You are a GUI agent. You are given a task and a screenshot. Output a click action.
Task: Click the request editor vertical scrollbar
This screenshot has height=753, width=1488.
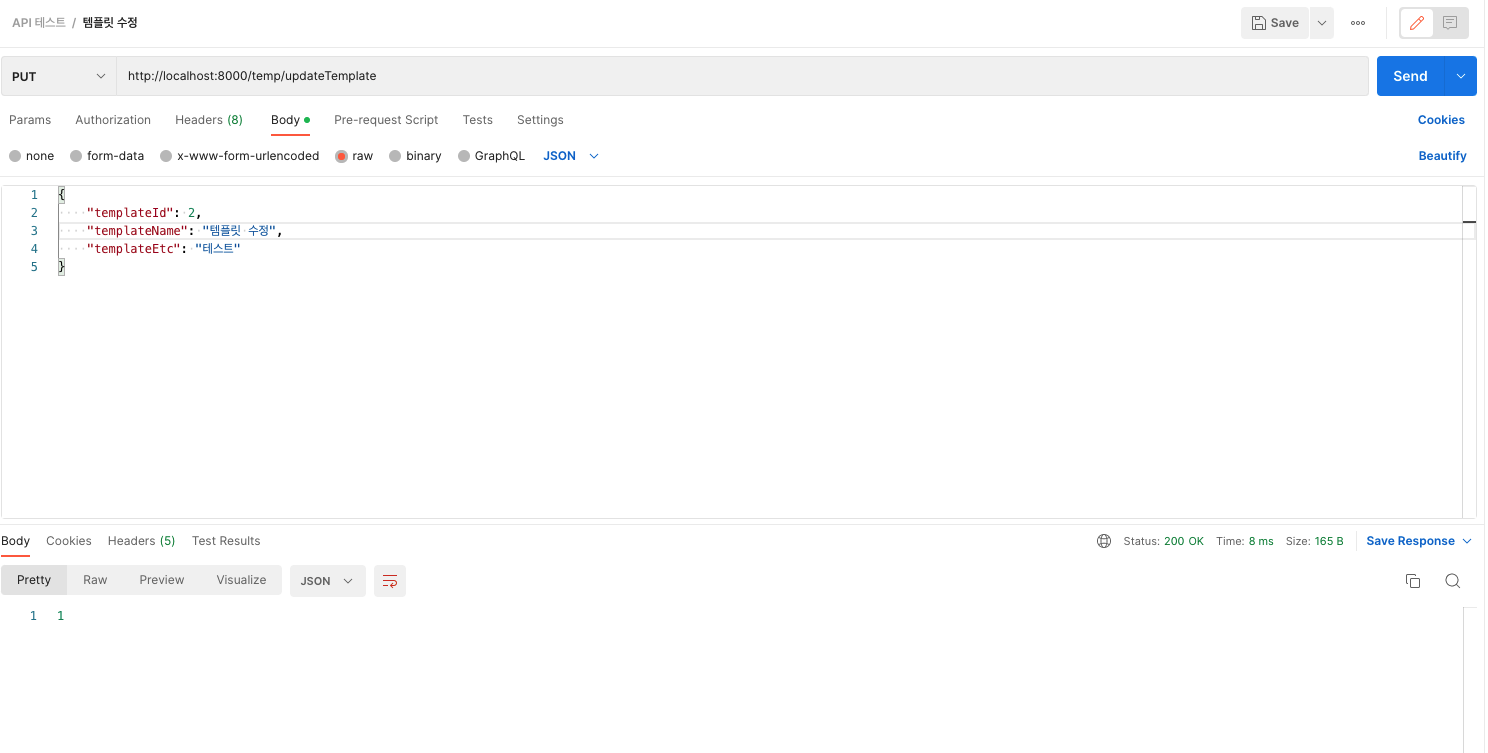[x=1469, y=352]
